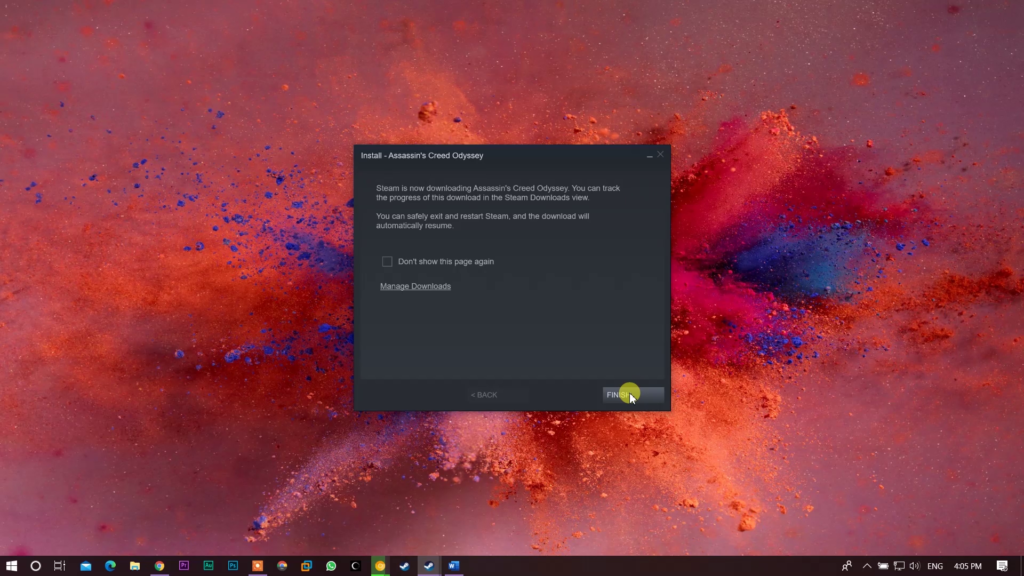Open the People icon in system tray

pyautogui.click(x=846, y=566)
